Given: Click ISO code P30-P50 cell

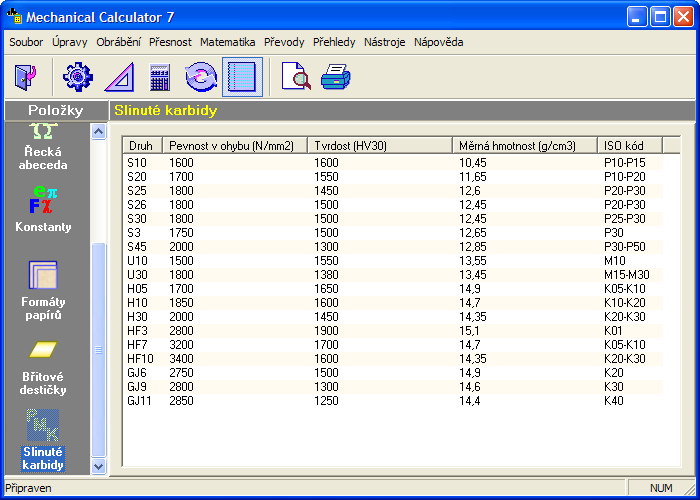Looking at the screenshot, I should tap(625, 247).
